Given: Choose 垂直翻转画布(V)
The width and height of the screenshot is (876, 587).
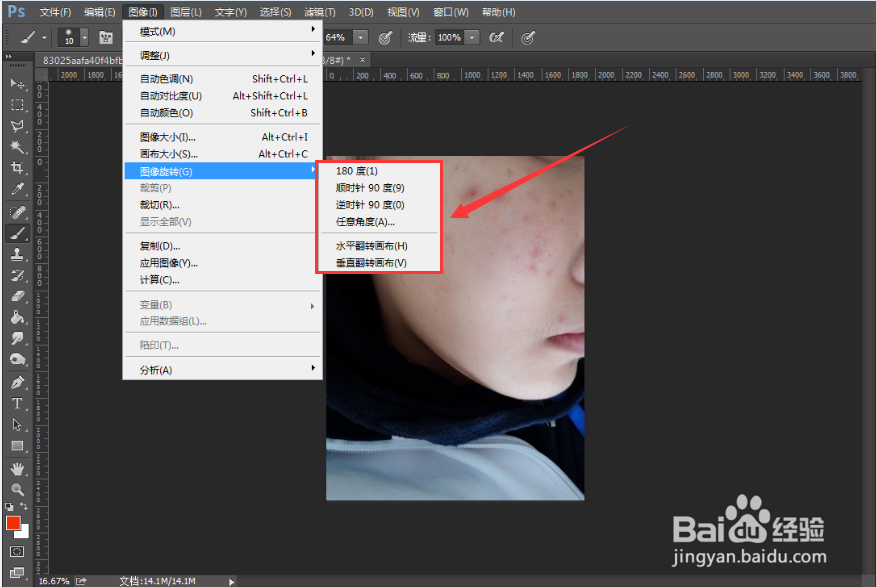Looking at the screenshot, I should click(379, 263).
